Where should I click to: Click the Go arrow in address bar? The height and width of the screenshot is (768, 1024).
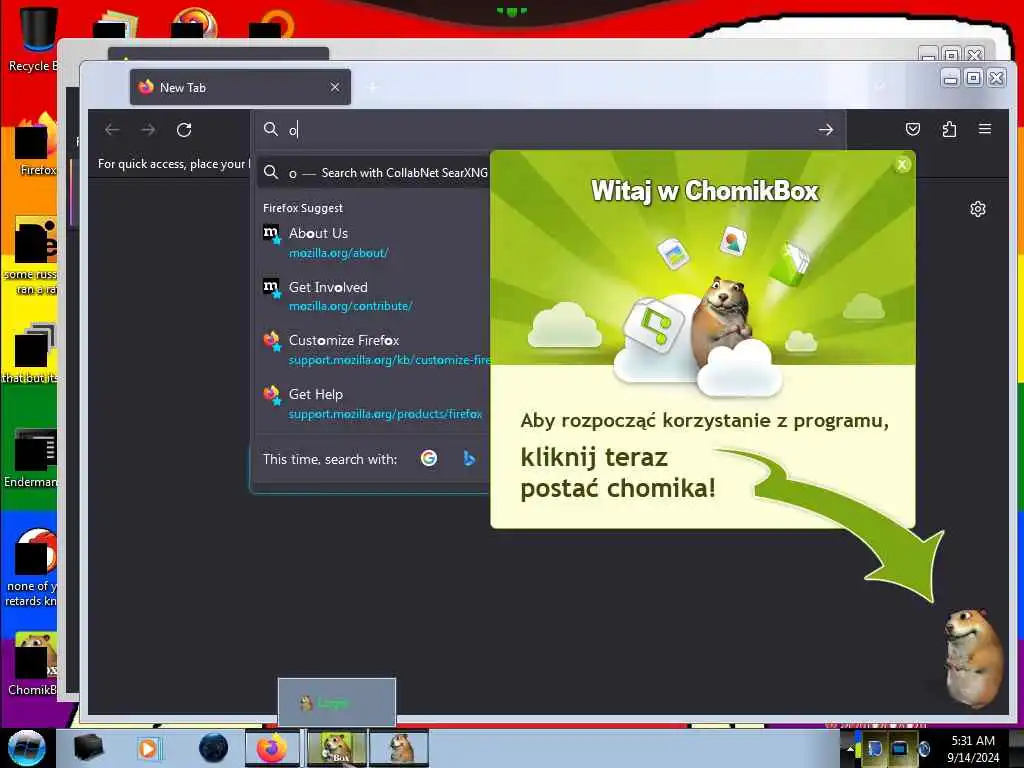pos(825,130)
